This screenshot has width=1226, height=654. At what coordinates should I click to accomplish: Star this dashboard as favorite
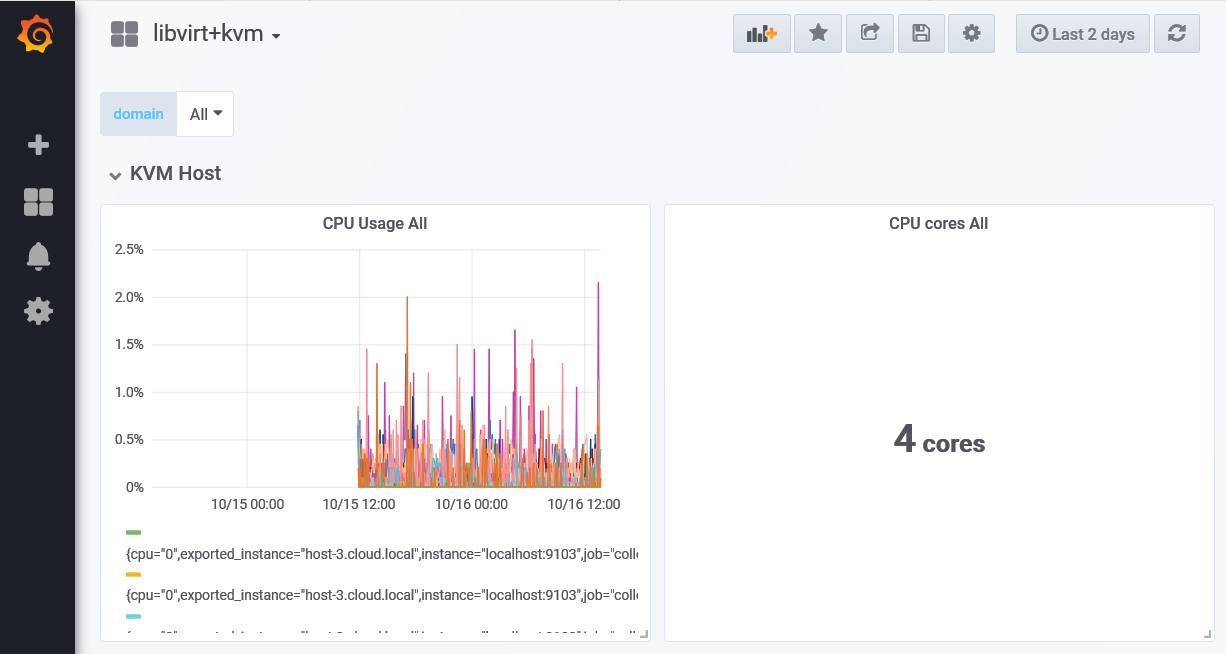[818, 33]
